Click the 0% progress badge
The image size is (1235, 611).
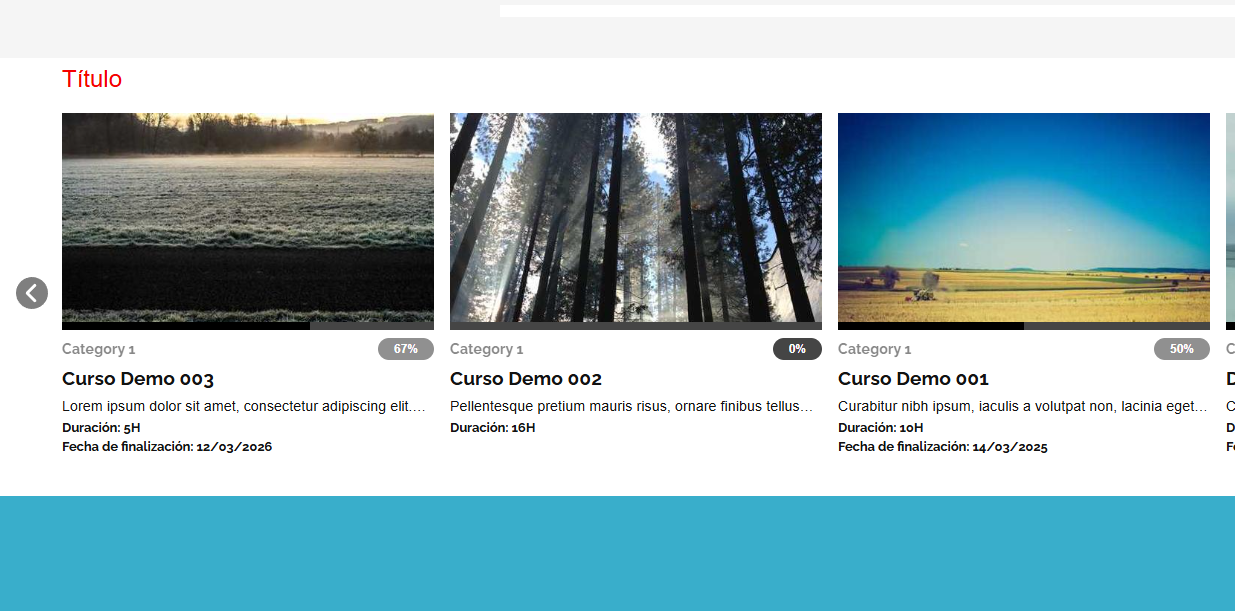(797, 349)
